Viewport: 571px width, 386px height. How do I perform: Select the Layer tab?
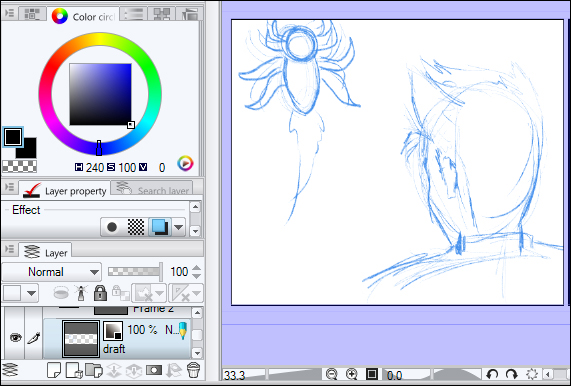coord(46,252)
